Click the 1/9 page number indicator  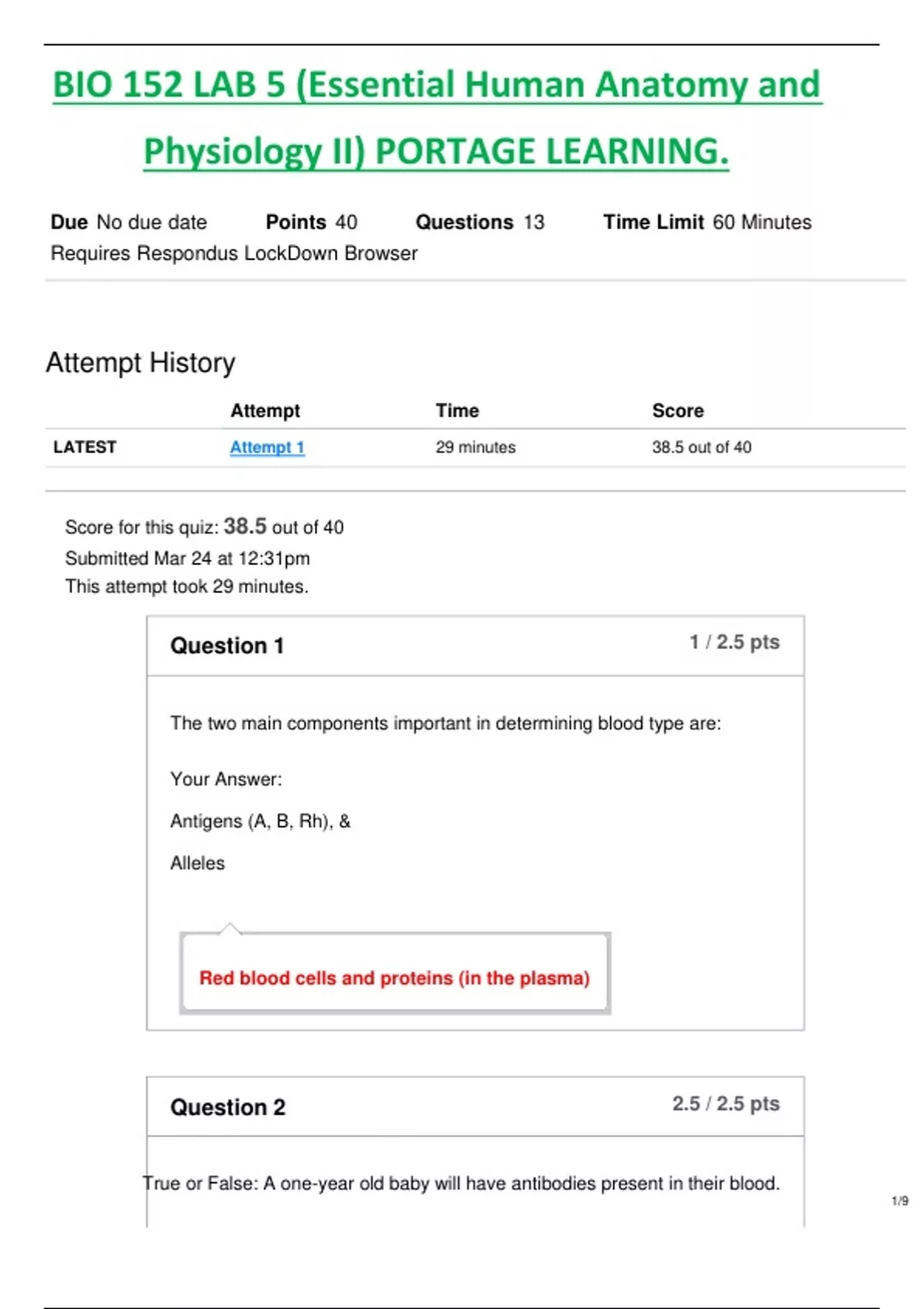(899, 1201)
